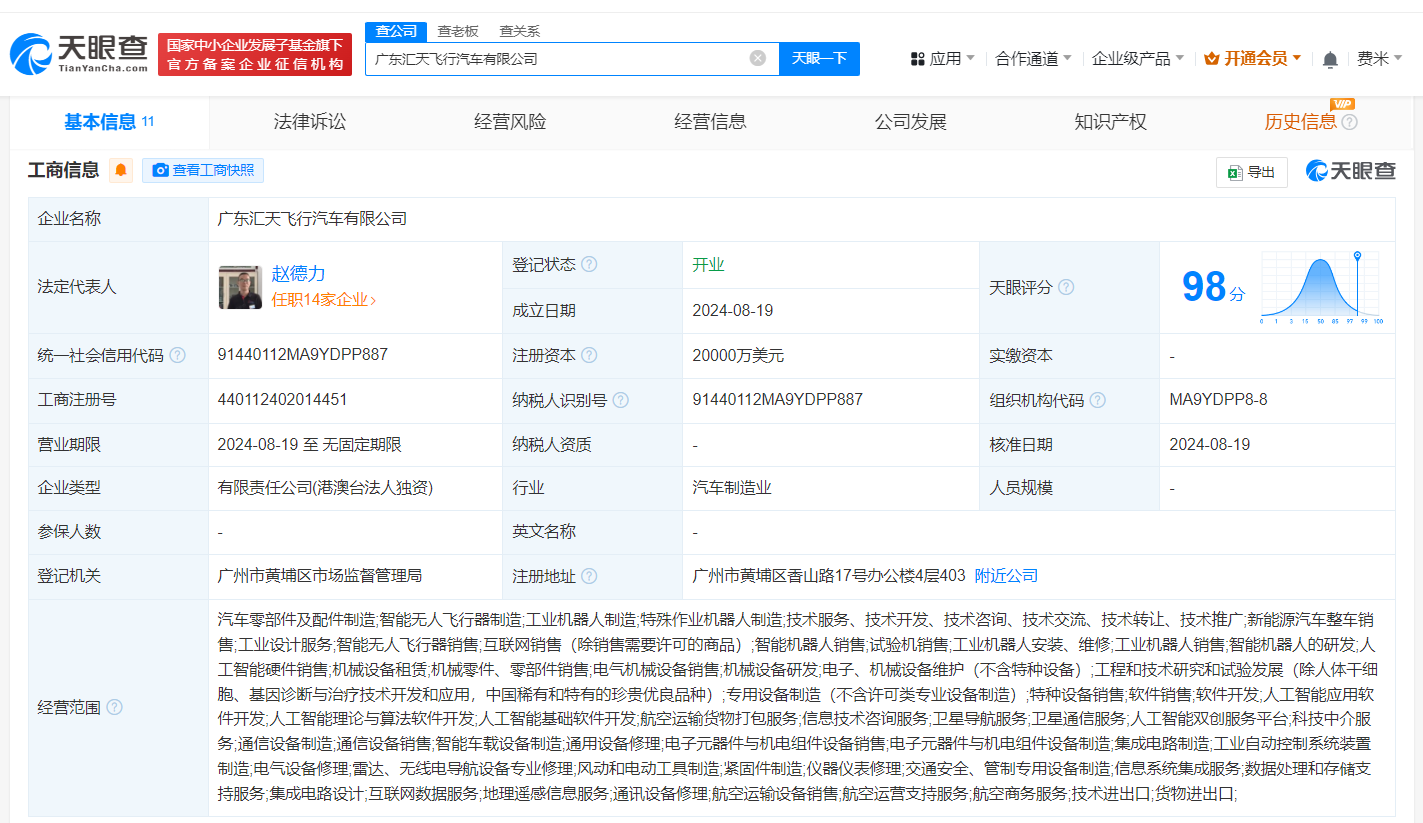This screenshot has height=823, width=1423.
Task: Select the 查老板 search tab
Action: (x=459, y=31)
